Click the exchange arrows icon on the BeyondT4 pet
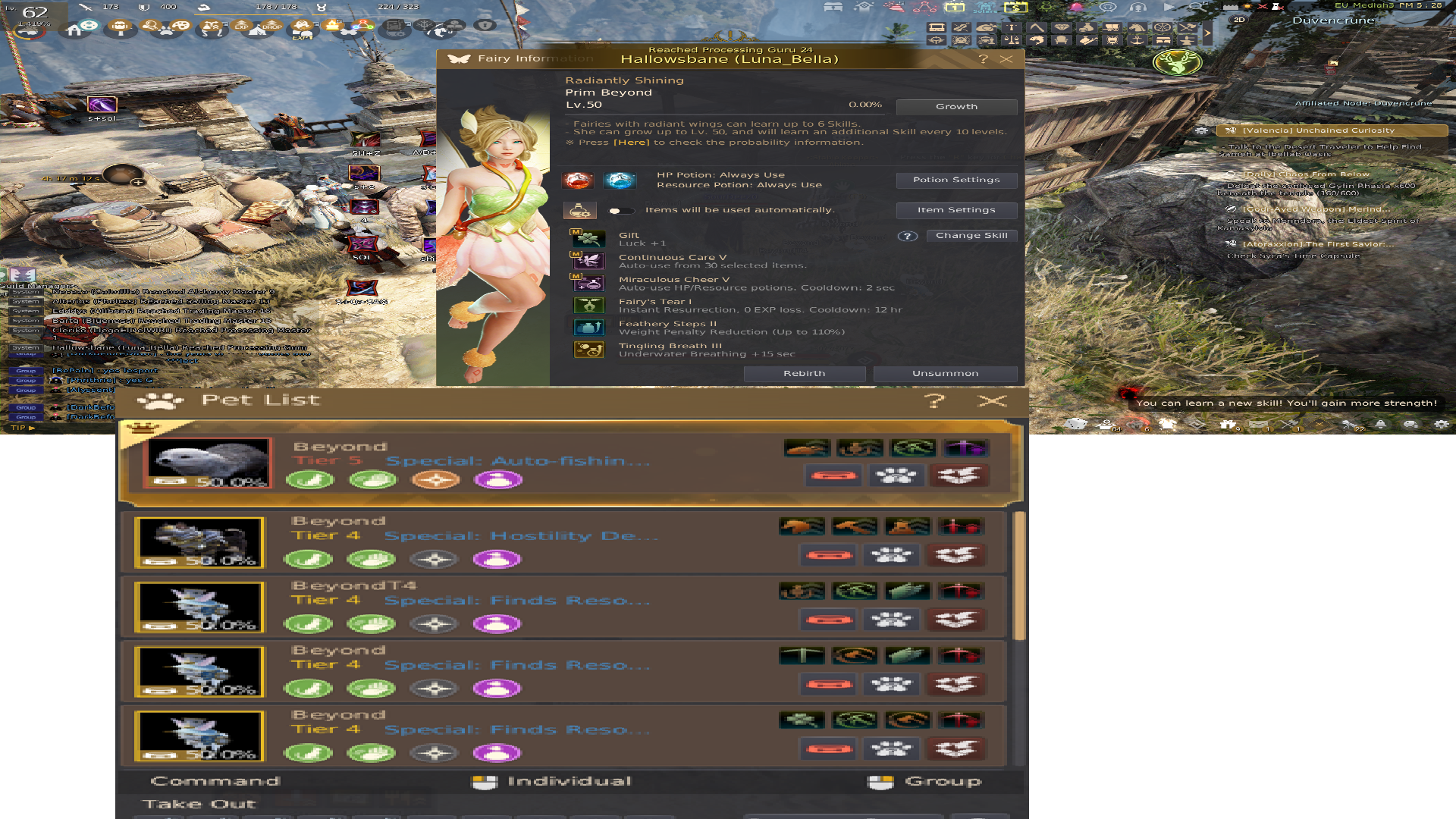This screenshot has height=819, width=1456. (x=955, y=620)
